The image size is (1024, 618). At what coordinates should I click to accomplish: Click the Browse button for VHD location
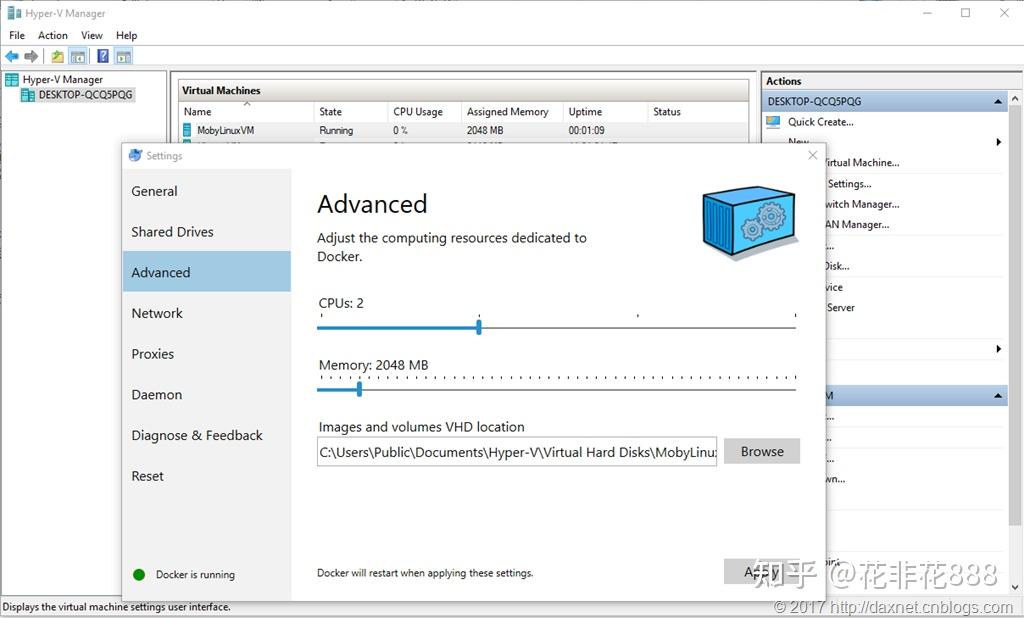[x=761, y=451]
